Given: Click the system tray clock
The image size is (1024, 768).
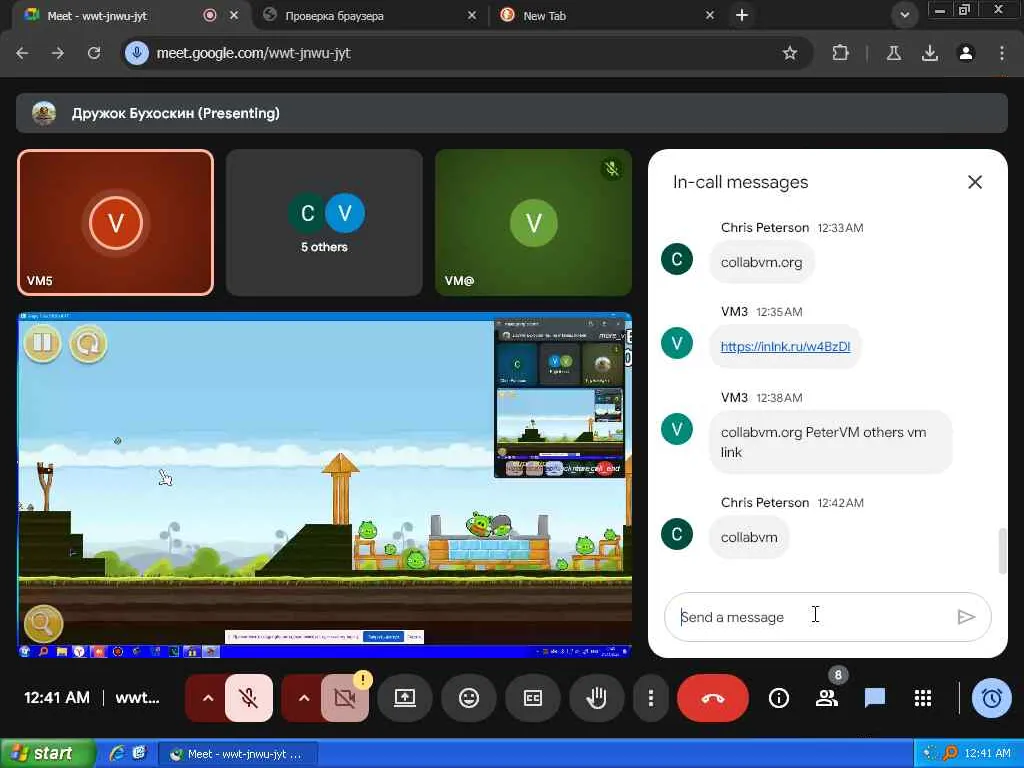Looking at the screenshot, I should 987,754.
